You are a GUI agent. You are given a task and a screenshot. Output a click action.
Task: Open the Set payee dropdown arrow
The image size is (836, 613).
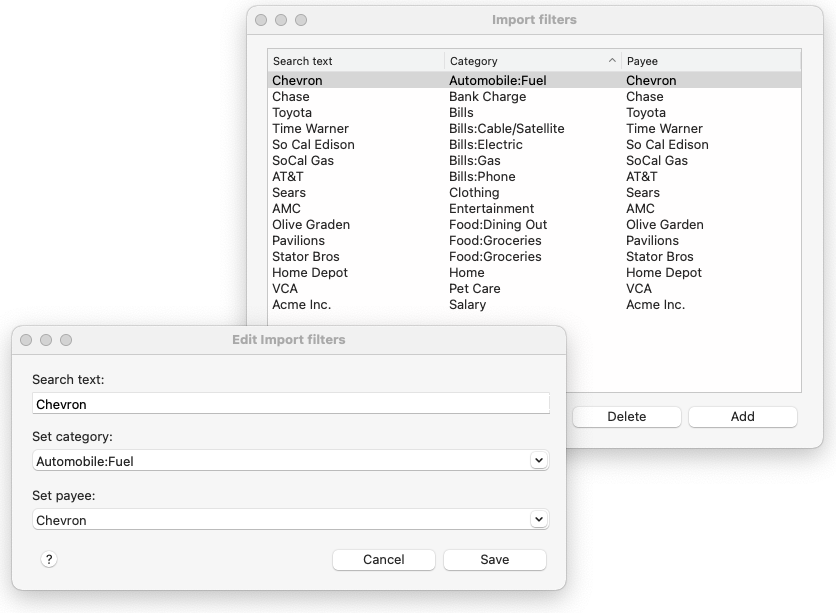pos(539,519)
